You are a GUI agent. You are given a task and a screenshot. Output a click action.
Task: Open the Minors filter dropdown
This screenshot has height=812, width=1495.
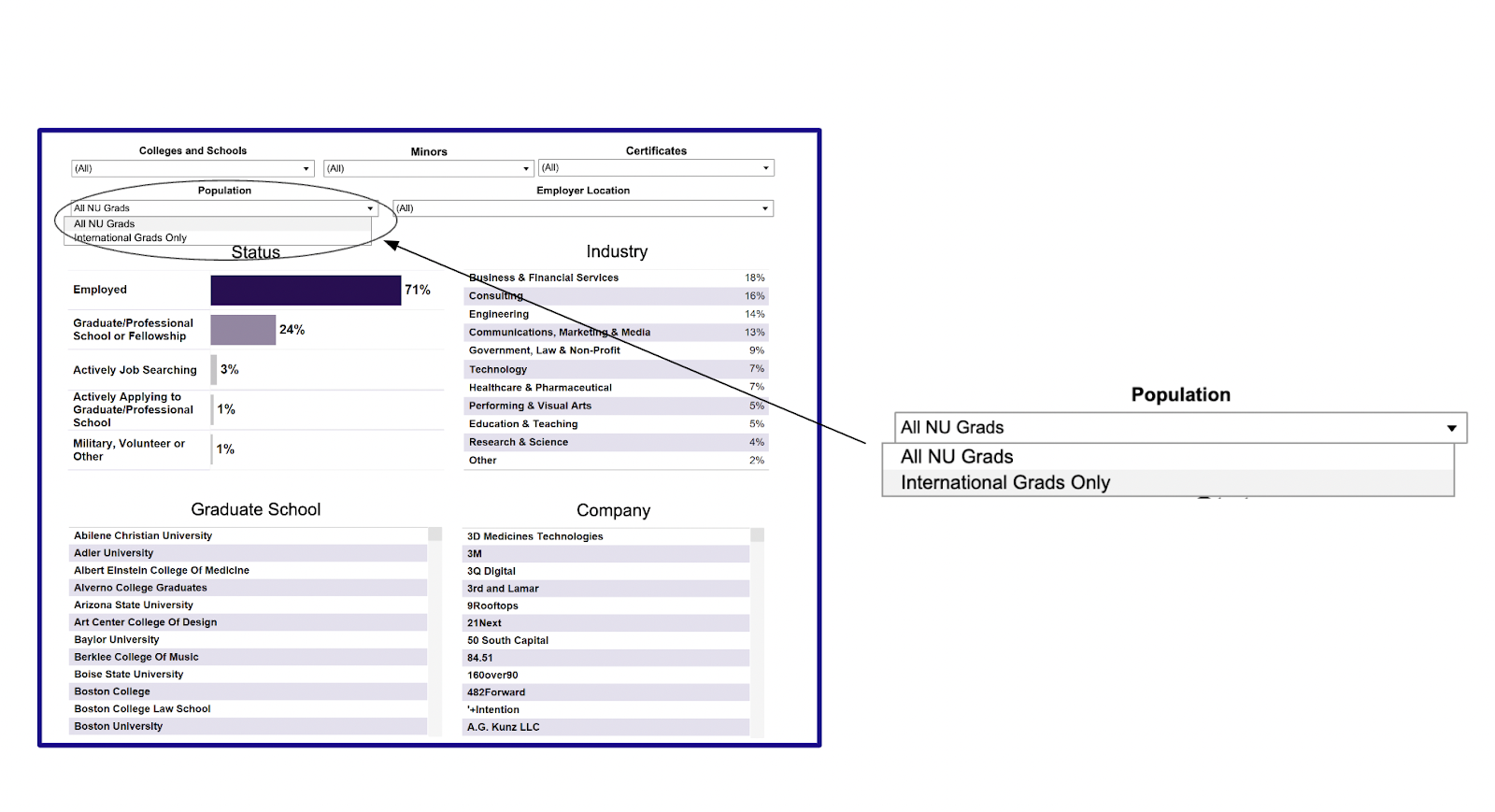point(429,168)
